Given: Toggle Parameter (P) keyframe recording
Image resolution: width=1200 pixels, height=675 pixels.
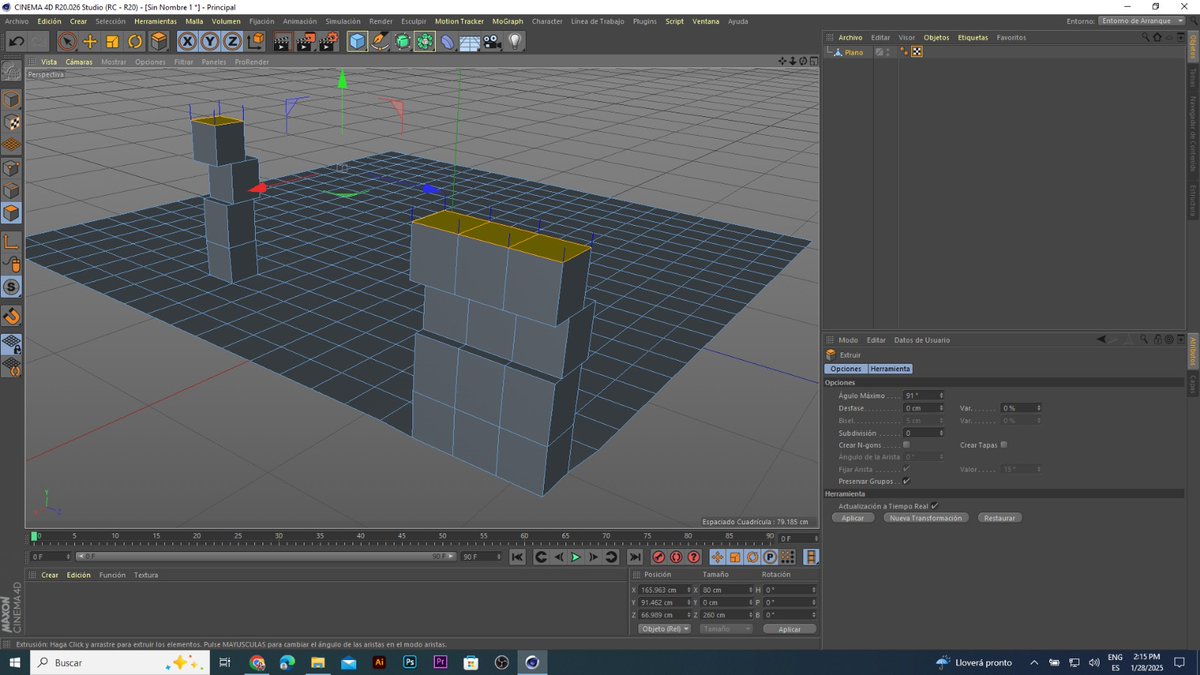Looking at the screenshot, I should [x=769, y=557].
